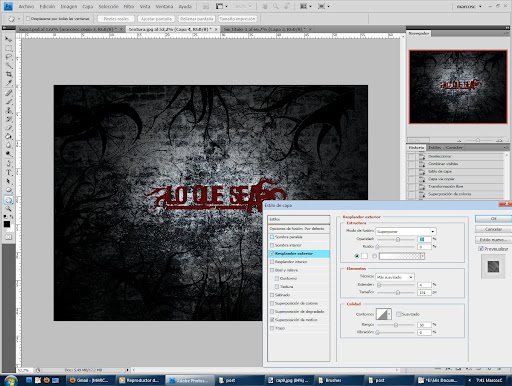Toggle the Previsualizar checkbox
Image resolution: width=512 pixels, height=386 pixels.
tap(481, 249)
